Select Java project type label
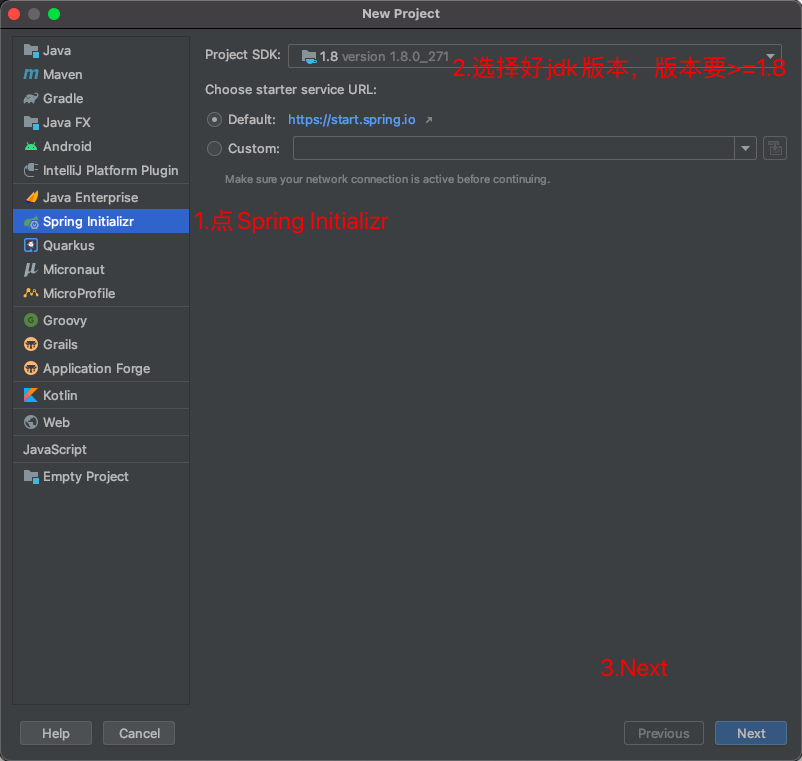Image resolution: width=802 pixels, height=761 pixels. 57,51
